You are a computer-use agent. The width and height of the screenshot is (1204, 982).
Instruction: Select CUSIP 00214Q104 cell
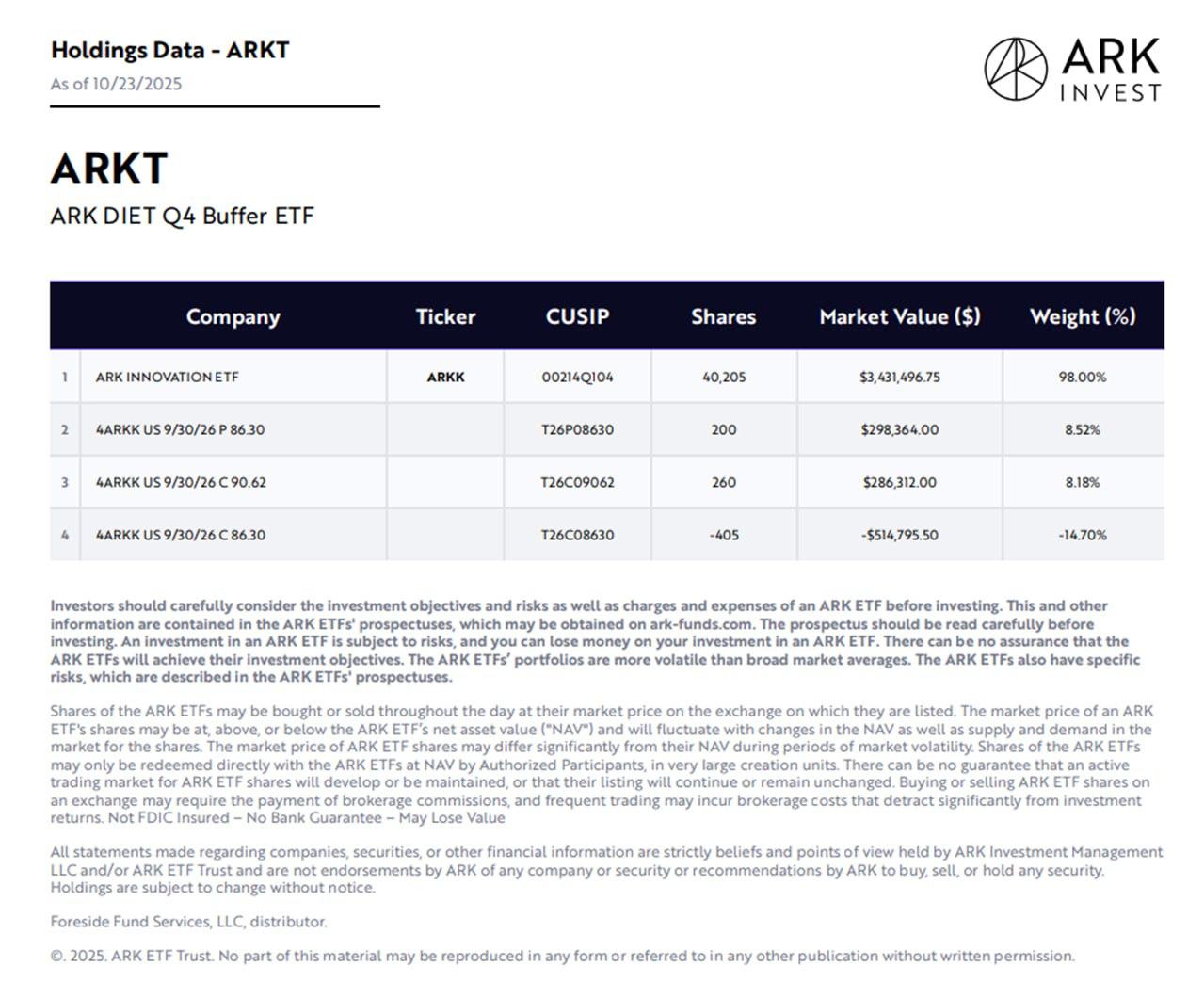tap(577, 377)
